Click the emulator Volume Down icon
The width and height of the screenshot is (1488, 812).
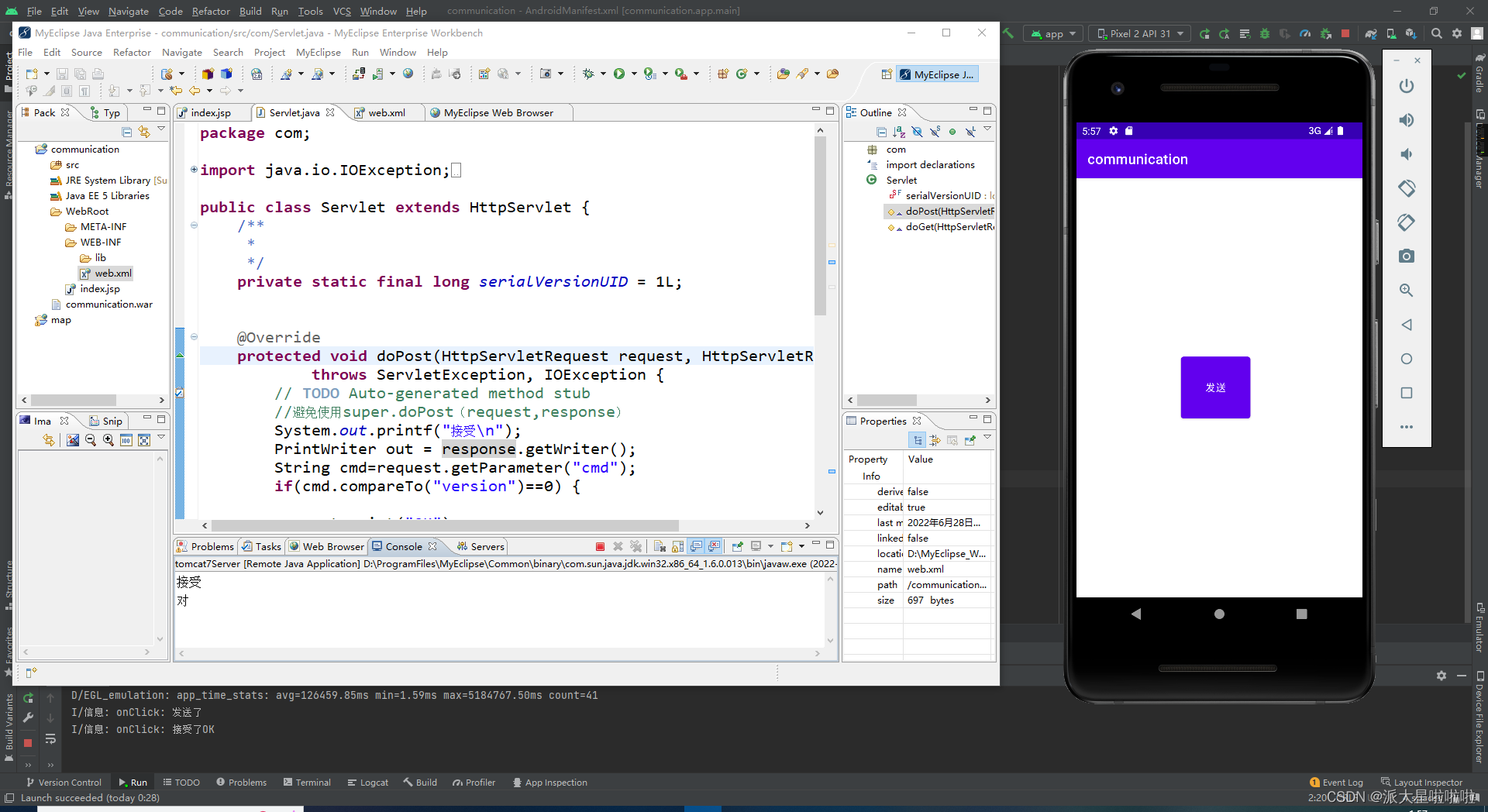pos(1406,154)
